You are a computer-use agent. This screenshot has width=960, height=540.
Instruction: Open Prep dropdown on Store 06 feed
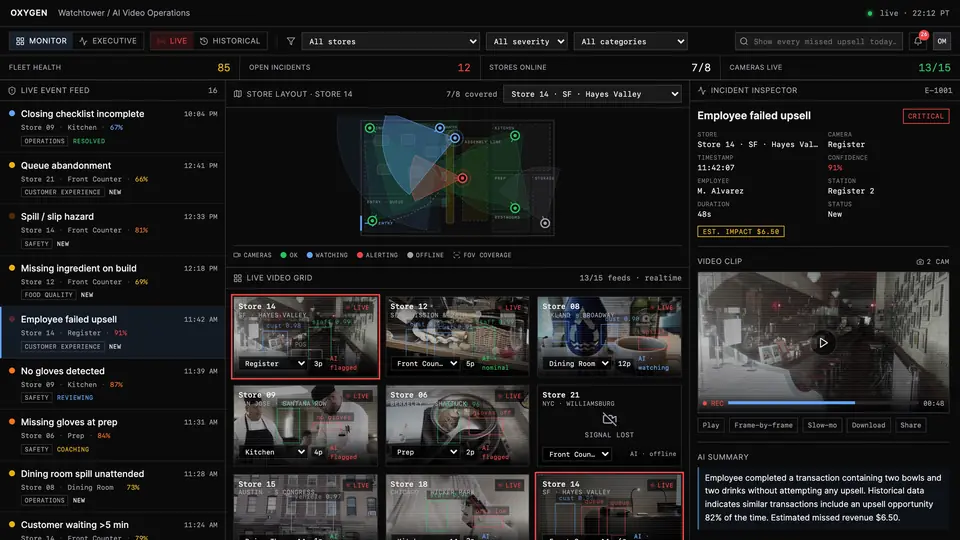tap(426, 452)
